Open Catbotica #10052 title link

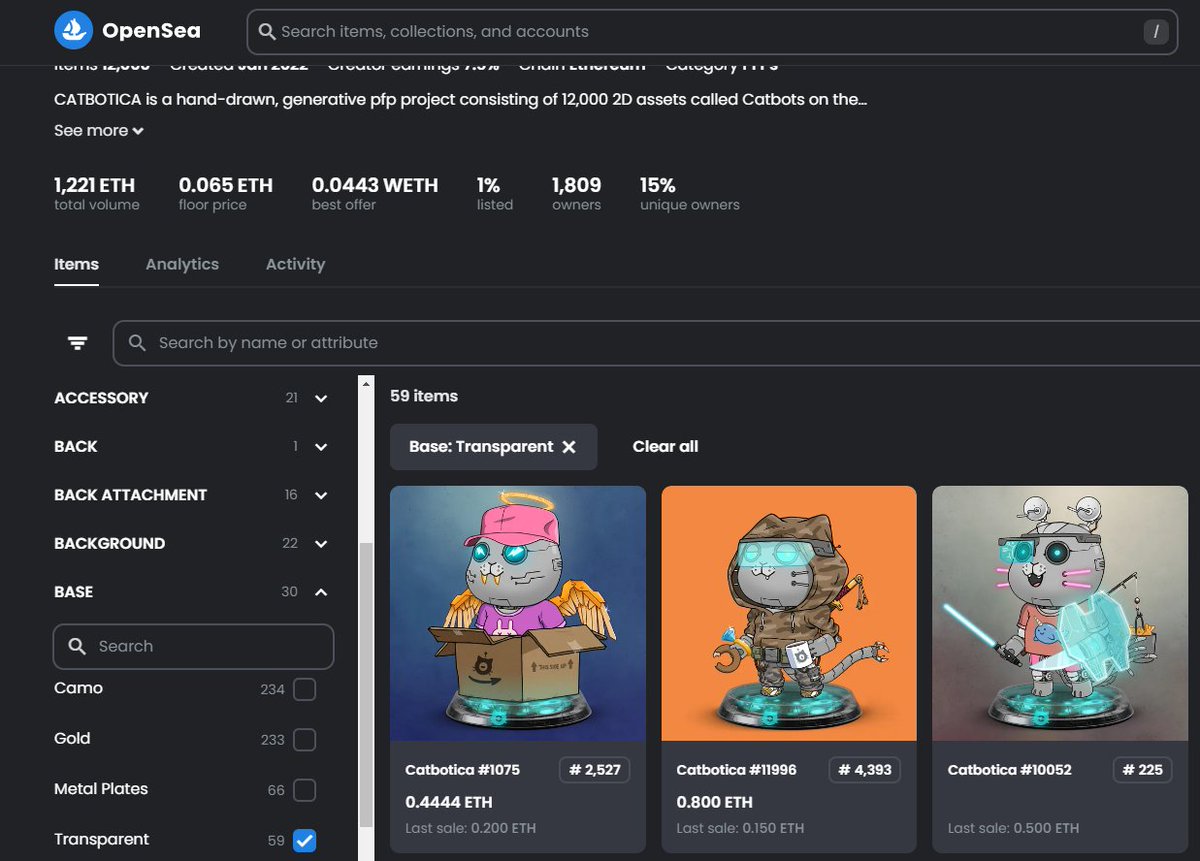tap(1010, 770)
